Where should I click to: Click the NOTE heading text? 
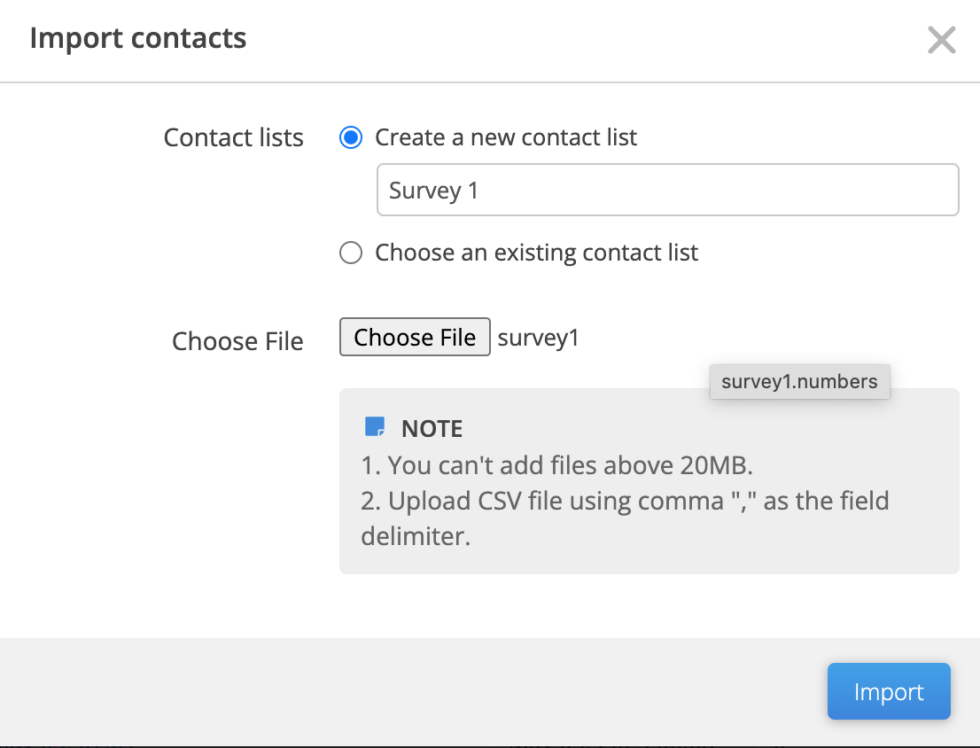tap(432, 429)
